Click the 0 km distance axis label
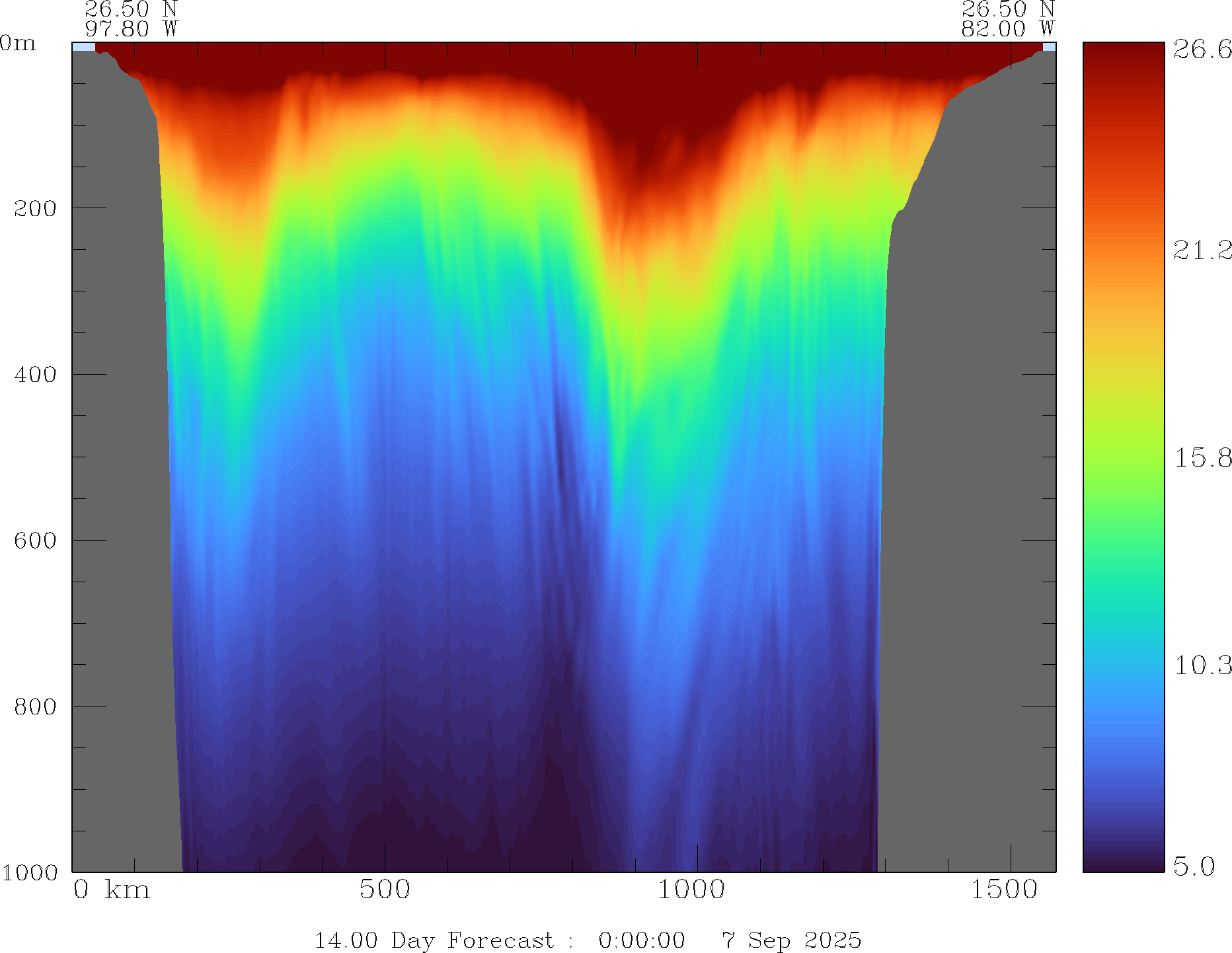Image resolution: width=1232 pixels, height=953 pixels. 111,890
